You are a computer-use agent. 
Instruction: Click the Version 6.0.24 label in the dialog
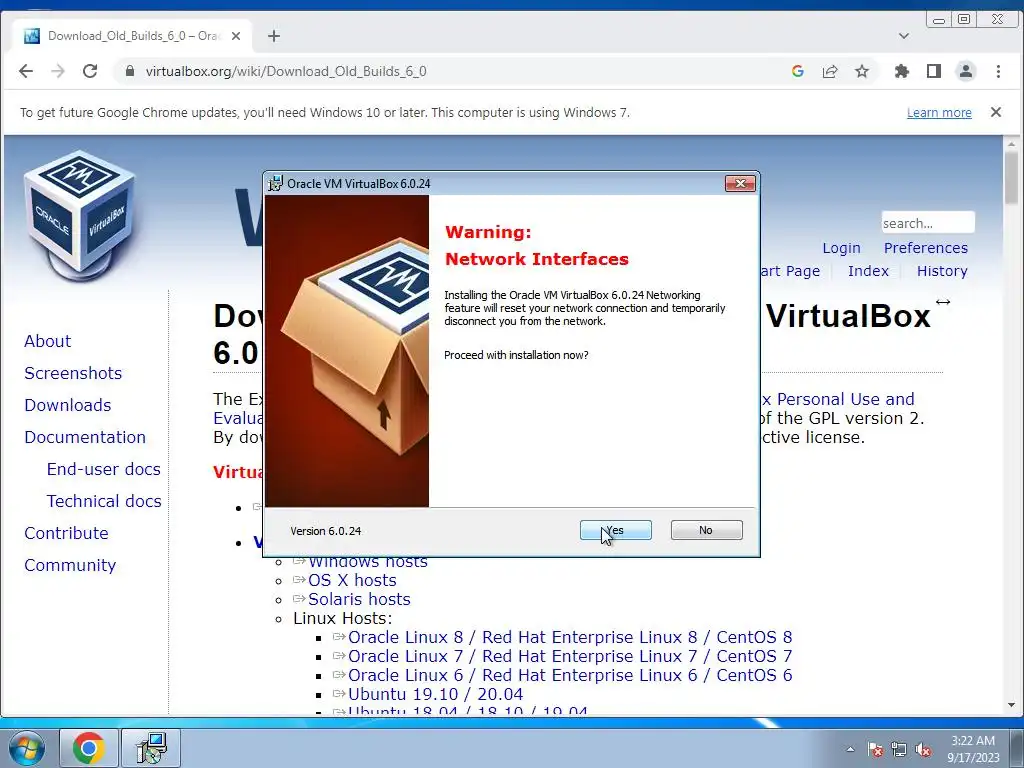tap(325, 531)
